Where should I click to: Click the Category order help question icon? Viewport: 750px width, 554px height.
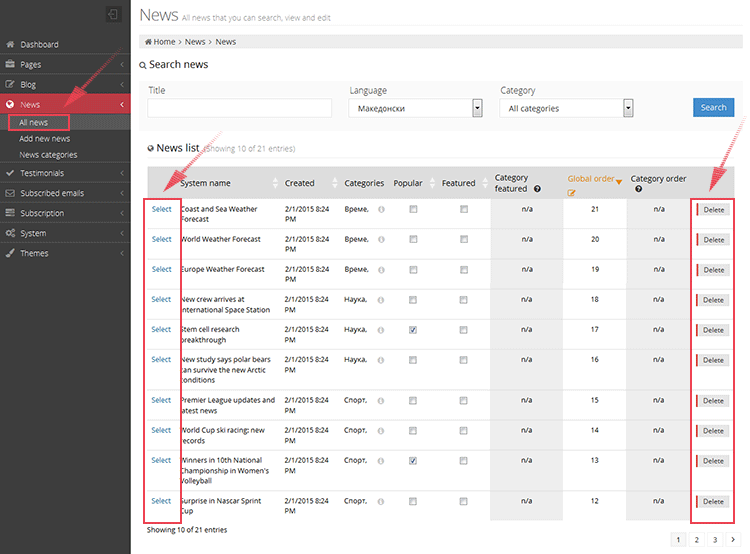coord(636,190)
